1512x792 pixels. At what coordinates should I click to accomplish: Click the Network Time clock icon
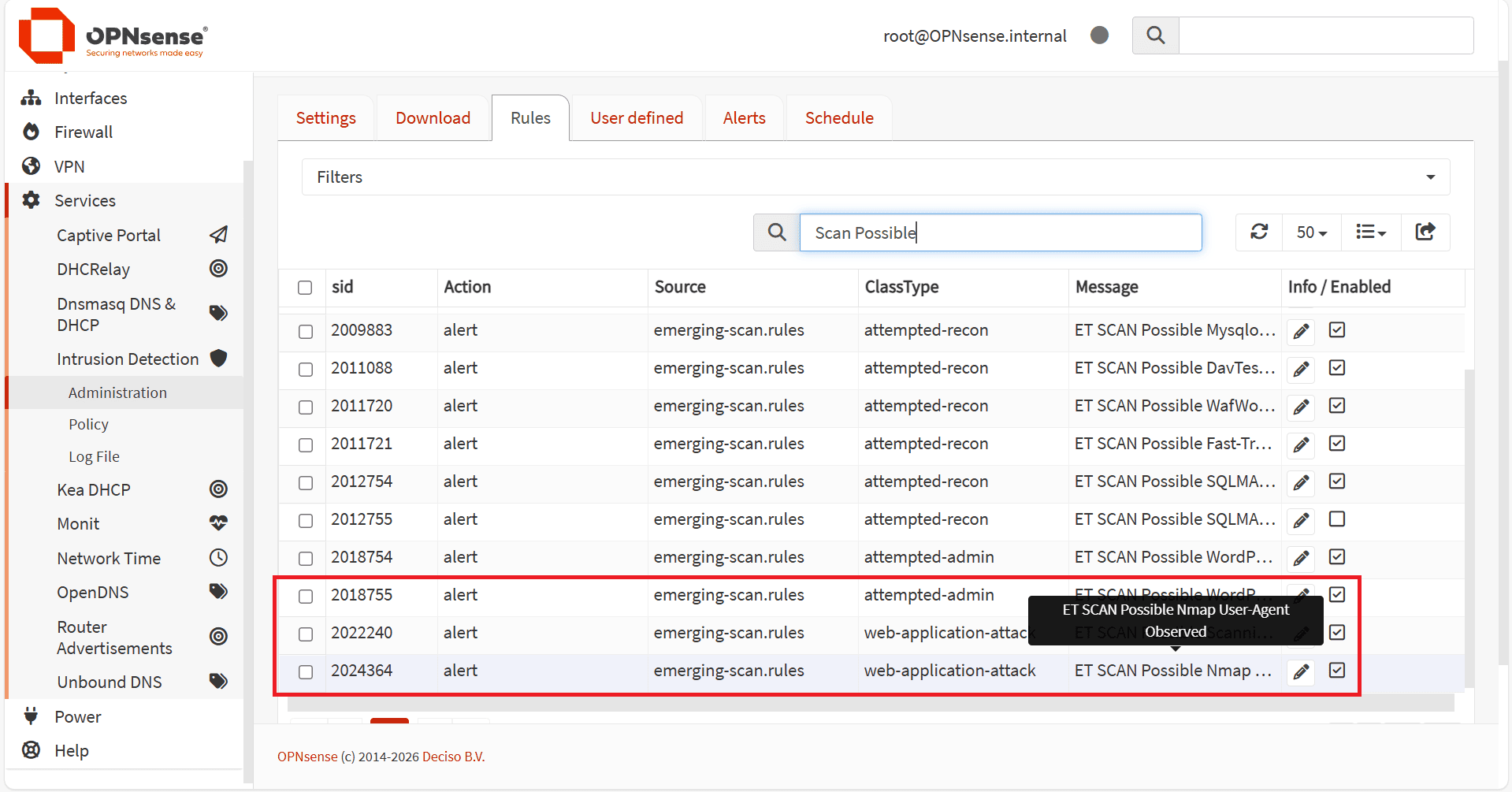click(x=218, y=558)
